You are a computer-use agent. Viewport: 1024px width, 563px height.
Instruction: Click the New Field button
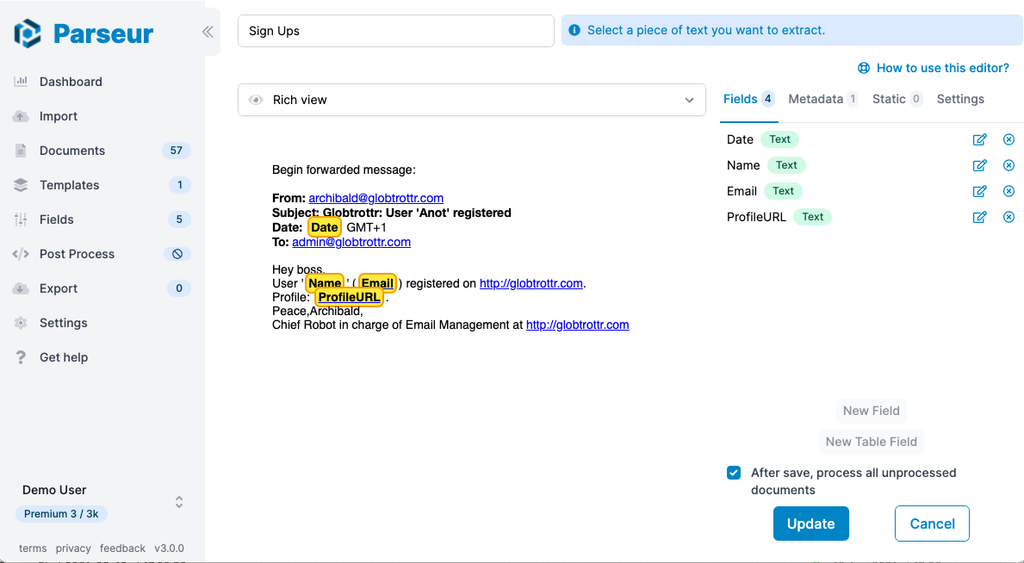tap(871, 411)
